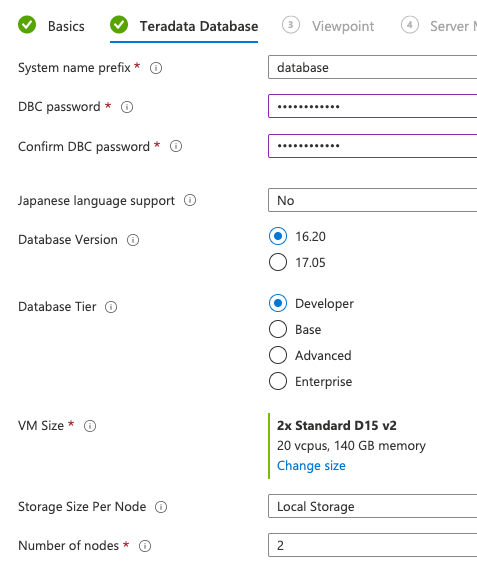Viewport: 477px width, 563px height.
Task: Click step 4 circle icon
Action: coord(409,25)
